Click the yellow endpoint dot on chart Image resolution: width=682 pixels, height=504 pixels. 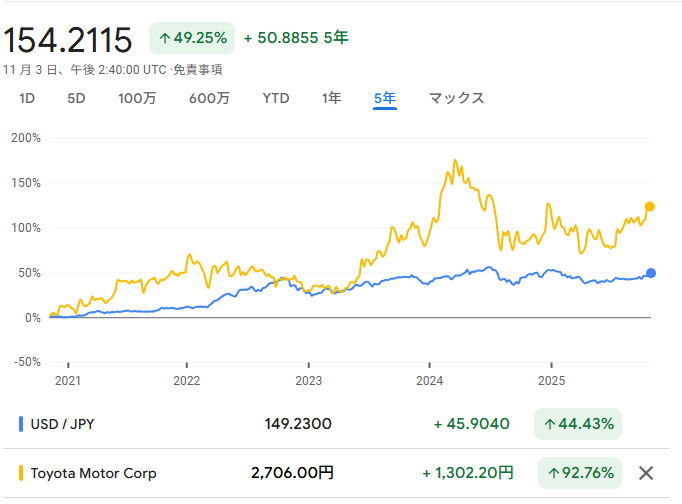(x=650, y=207)
